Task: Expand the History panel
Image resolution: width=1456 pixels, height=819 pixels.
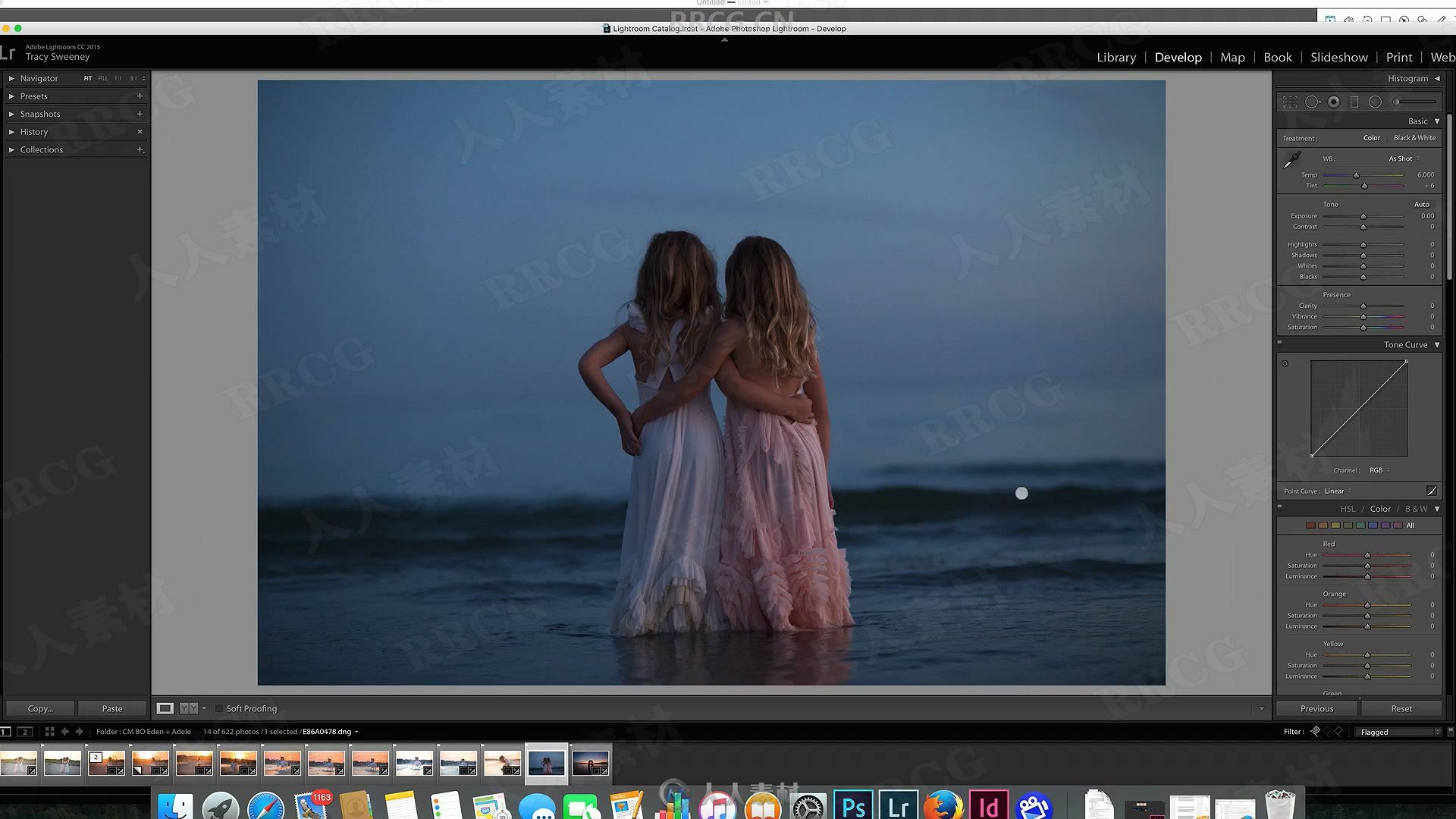Action: (11, 132)
